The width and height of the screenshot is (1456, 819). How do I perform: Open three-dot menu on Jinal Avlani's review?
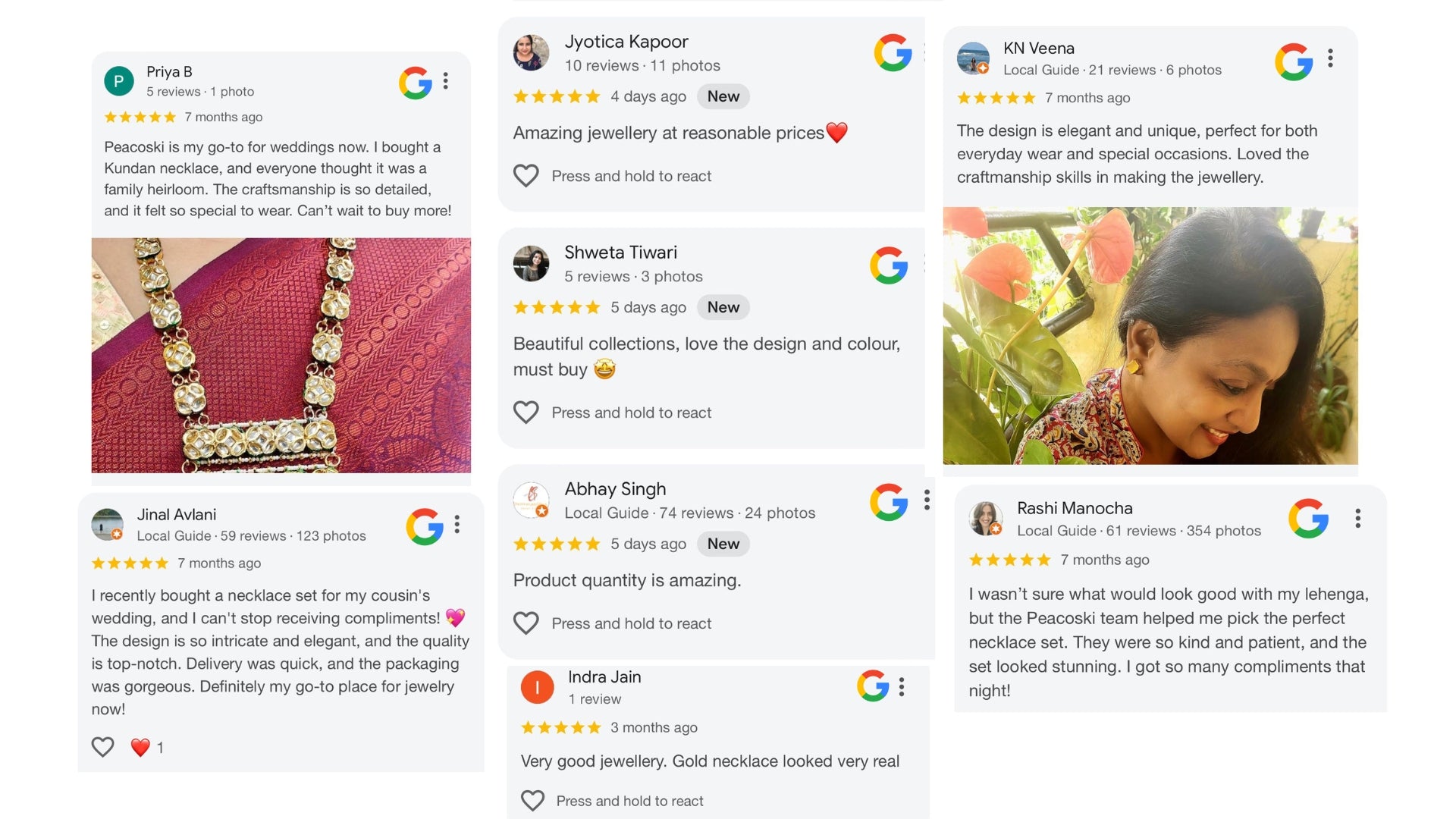[x=457, y=525]
